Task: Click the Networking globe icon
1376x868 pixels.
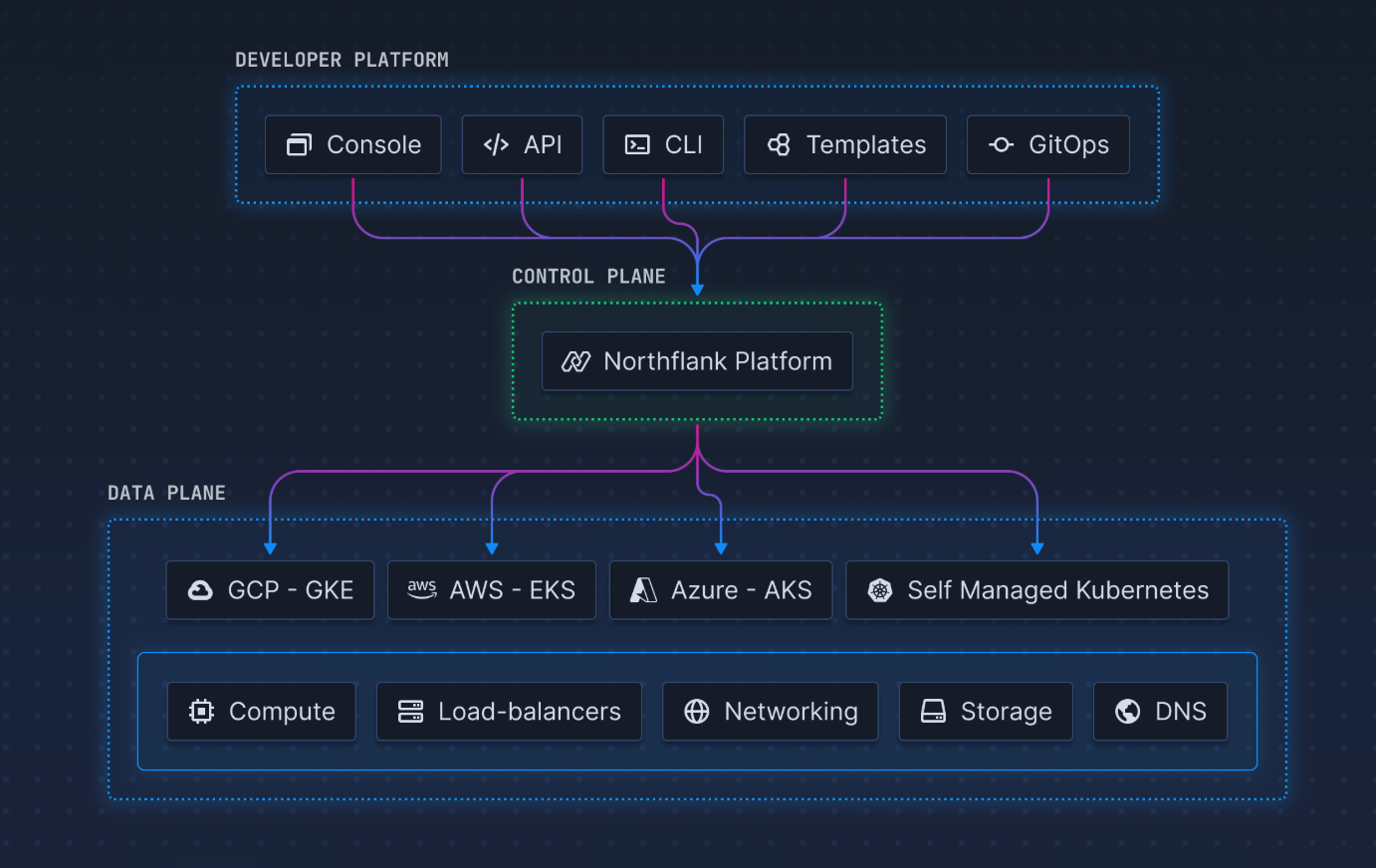Action: [697, 712]
